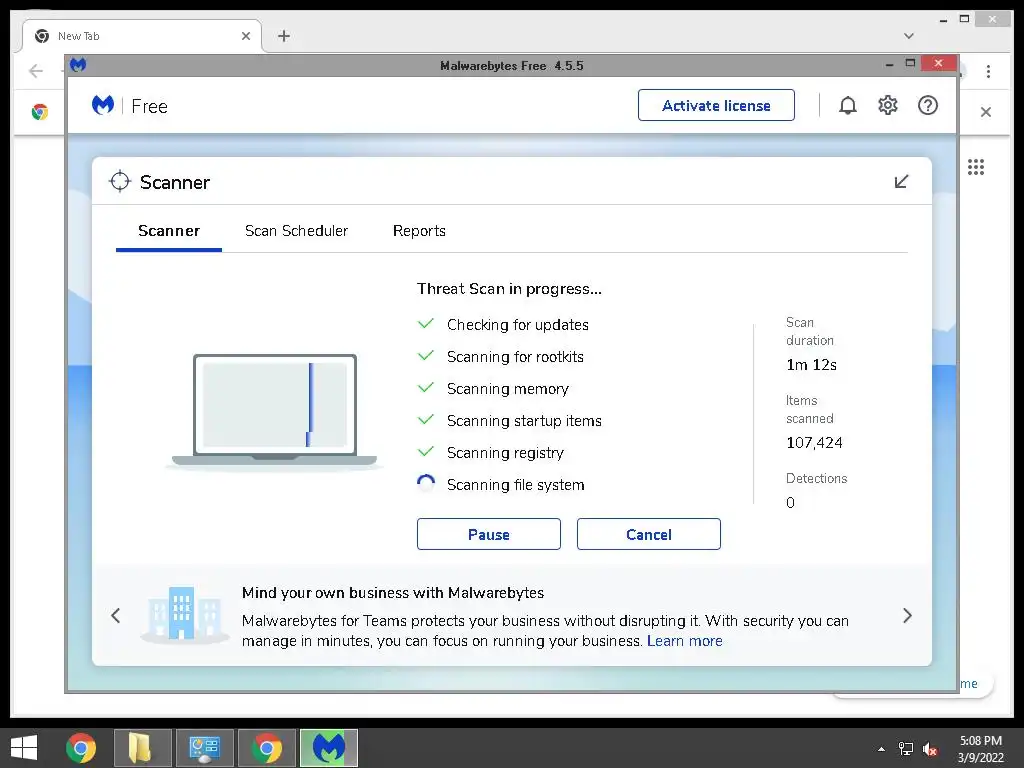Click Malwarebytes Free 4.5.5 title text
Screen dimensions: 1024x768
(511, 66)
